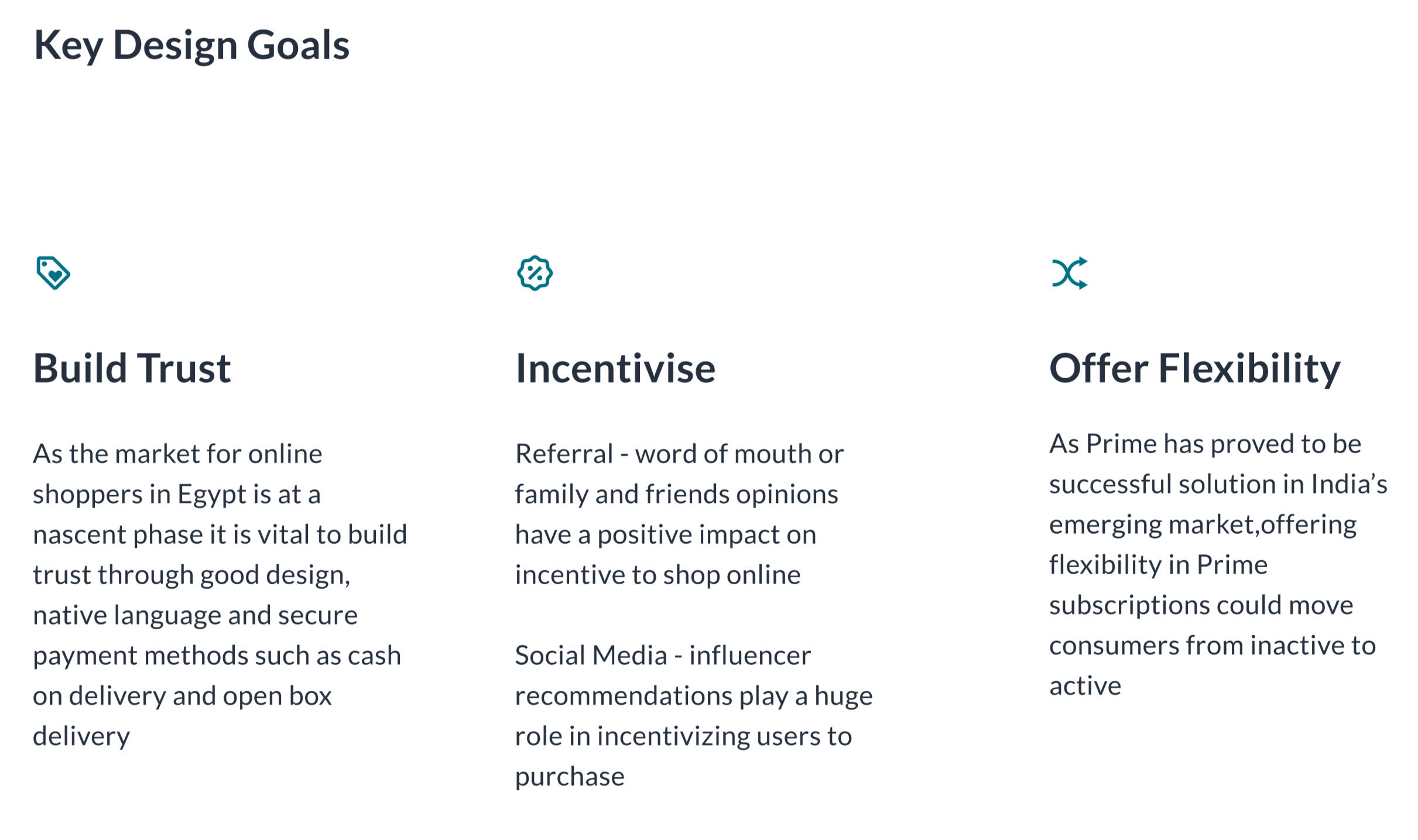Screen dimensions: 1418x840
Task: Click the paragraph under Build Trust
Action: (220, 594)
